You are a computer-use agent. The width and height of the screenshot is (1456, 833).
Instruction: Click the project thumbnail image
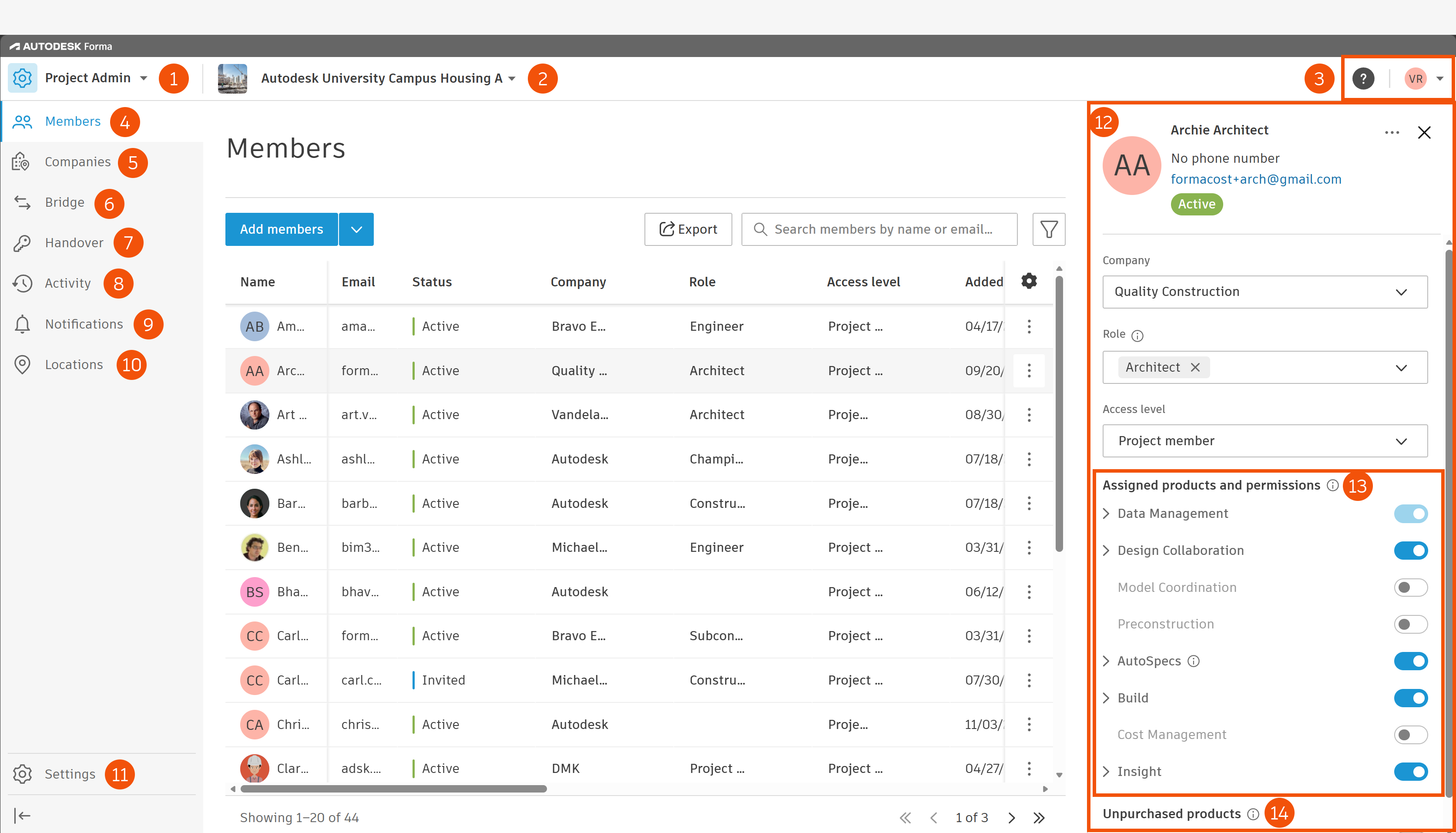(232, 78)
